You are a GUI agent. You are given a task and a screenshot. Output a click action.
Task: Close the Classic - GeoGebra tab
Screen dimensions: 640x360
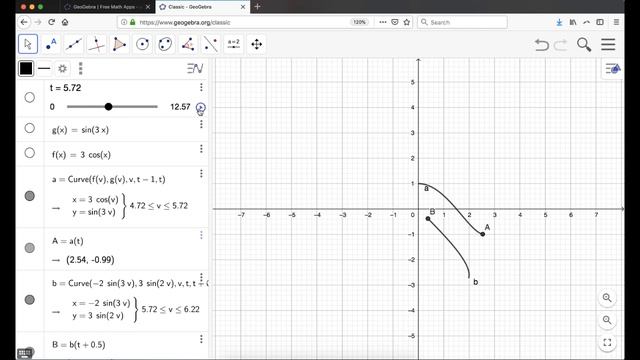tap(243, 7)
